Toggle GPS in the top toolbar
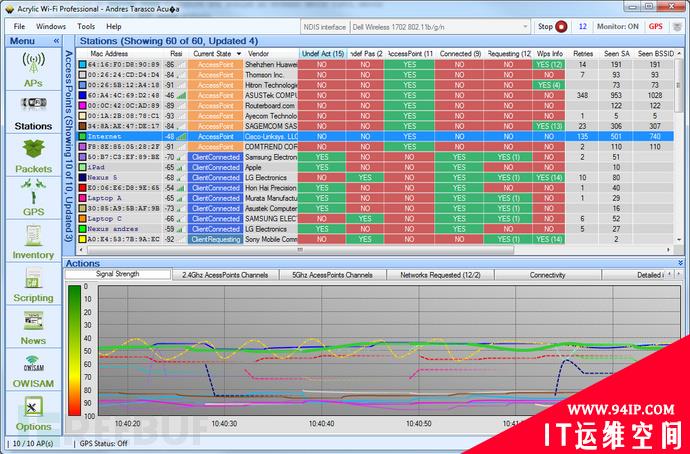The image size is (690, 454). pyautogui.click(x=655, y=27)
